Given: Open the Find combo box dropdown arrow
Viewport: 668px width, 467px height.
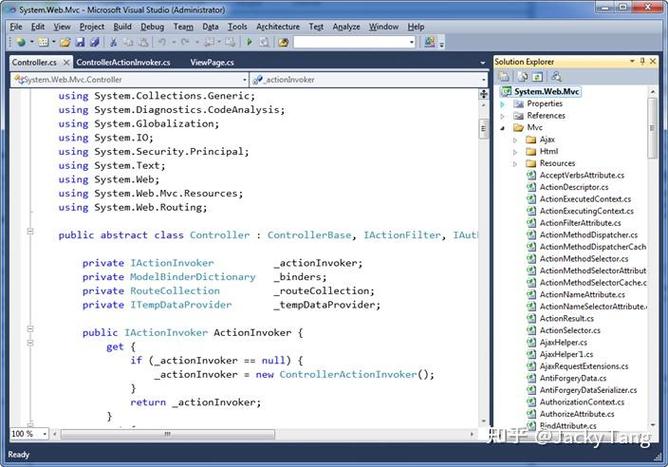Looking at the screenshot, I should coord(412,42).
